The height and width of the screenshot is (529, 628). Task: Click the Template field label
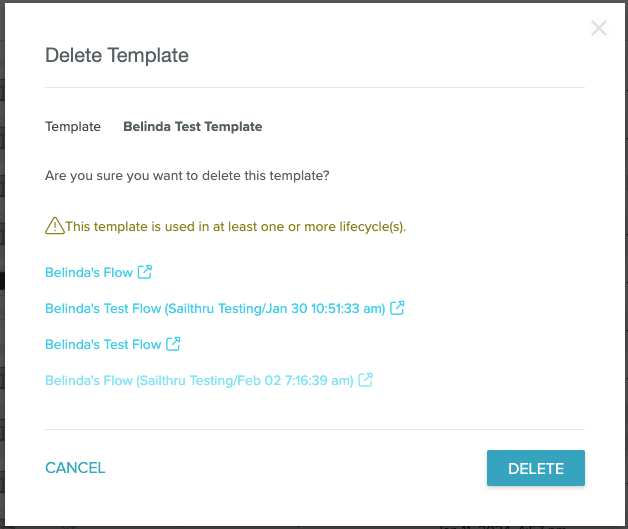coord(73,127)
